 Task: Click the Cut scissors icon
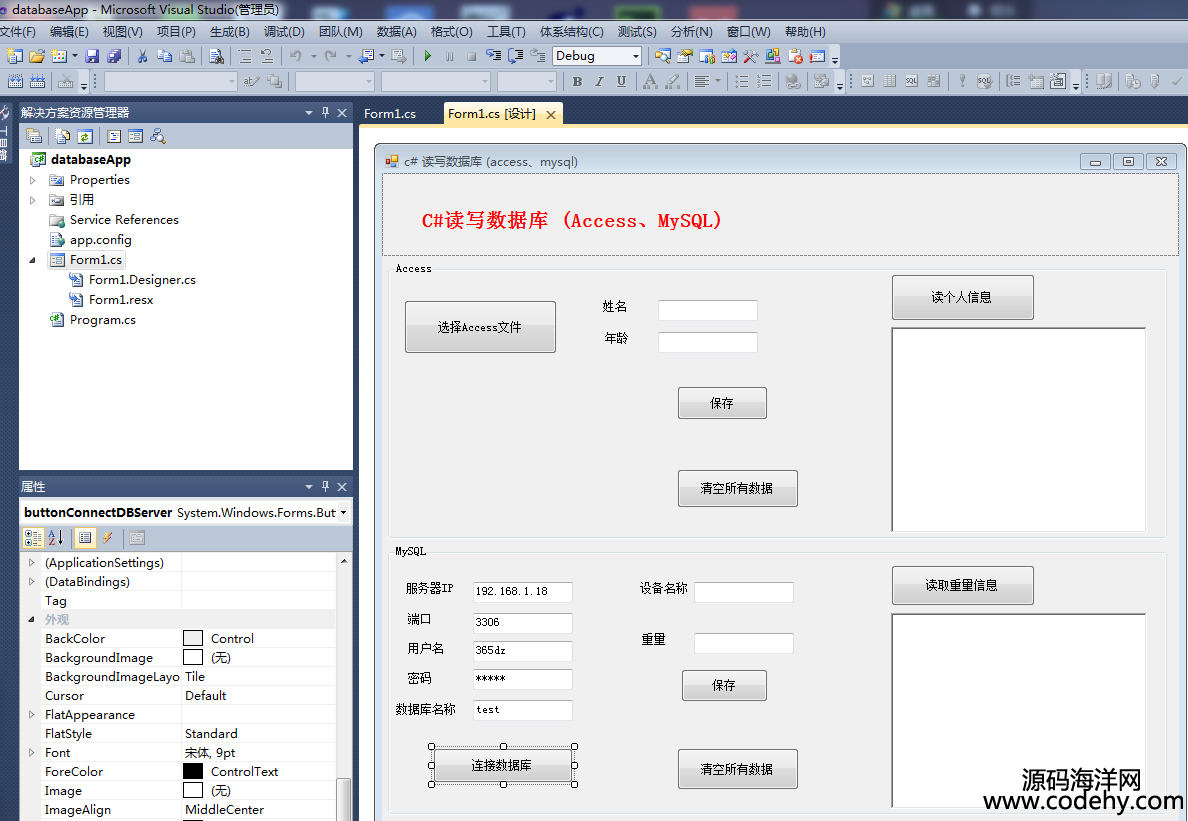(142, 55)
